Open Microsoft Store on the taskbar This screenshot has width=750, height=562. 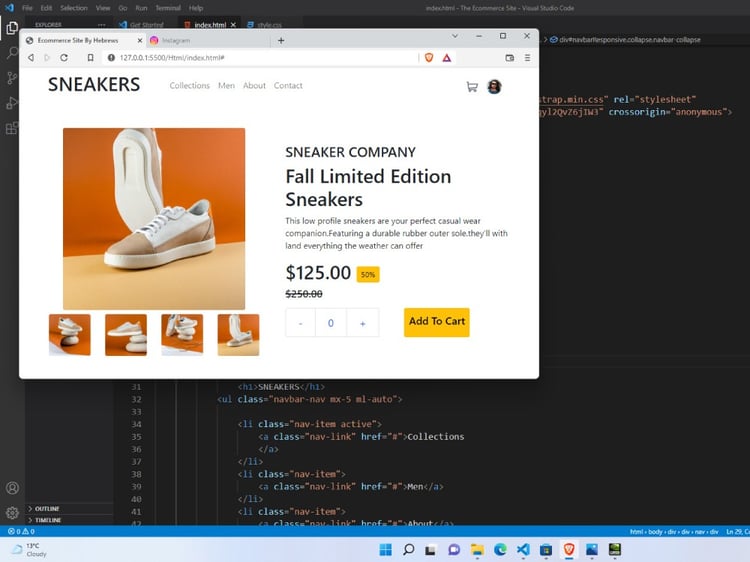pyautogui.click(x=546, y=550)
